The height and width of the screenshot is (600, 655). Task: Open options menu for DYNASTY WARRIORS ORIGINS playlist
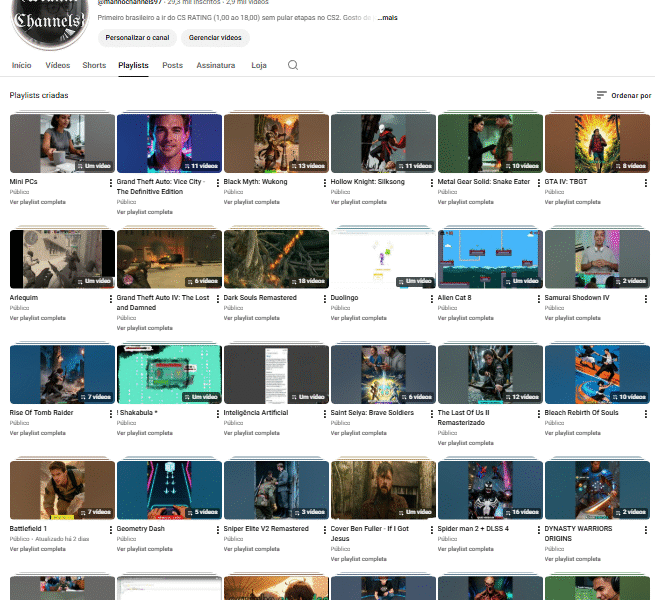pyautogui.click(x=645, y=530)
